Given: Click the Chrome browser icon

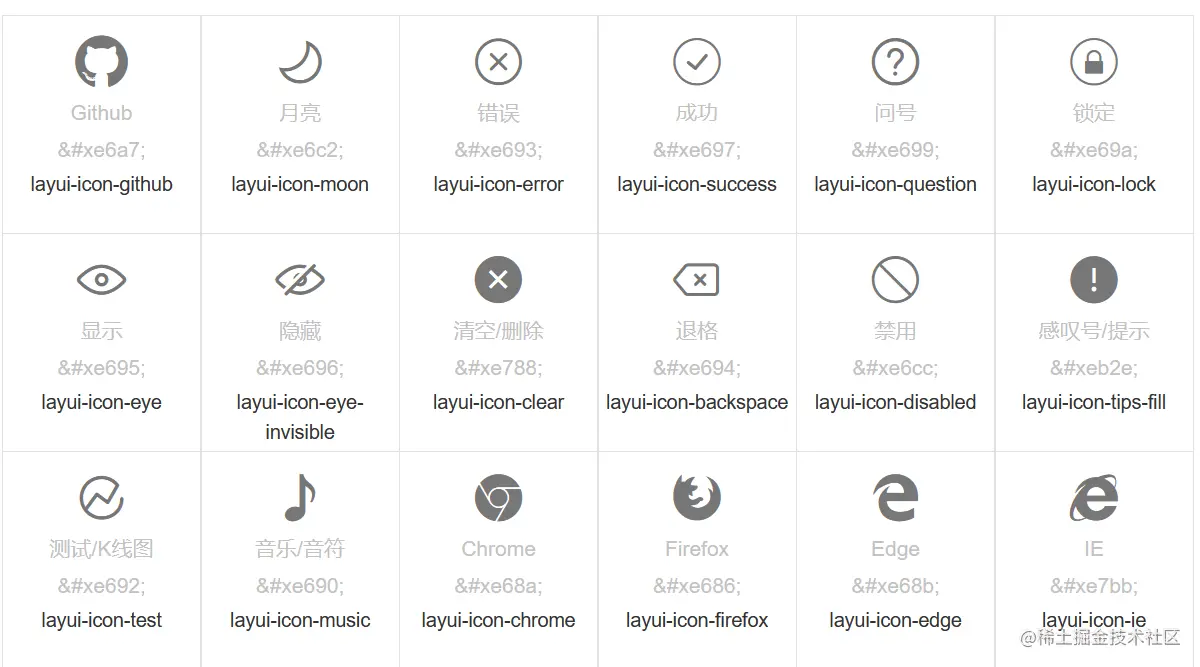Looking at the screenshot, I should [498, 498].
